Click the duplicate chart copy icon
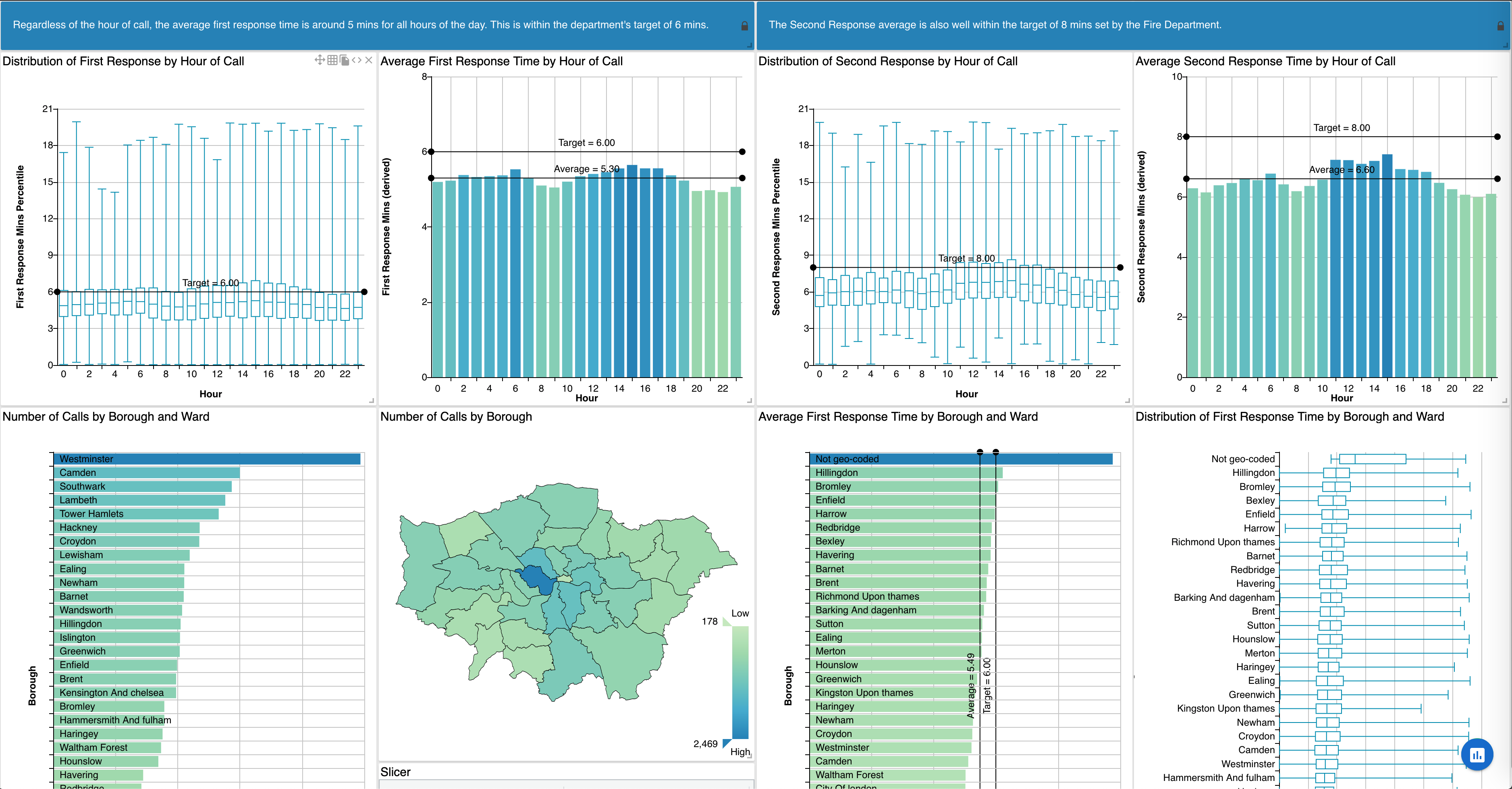Screen dimensions: 1512x789 345,60
